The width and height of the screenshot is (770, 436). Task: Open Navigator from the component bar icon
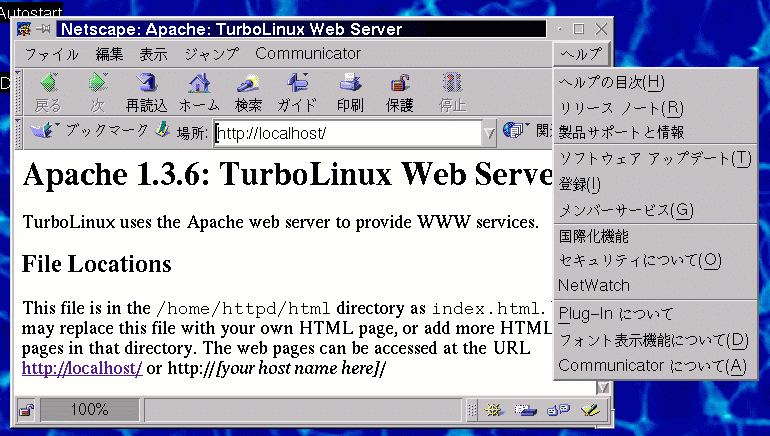pos(494,409)
